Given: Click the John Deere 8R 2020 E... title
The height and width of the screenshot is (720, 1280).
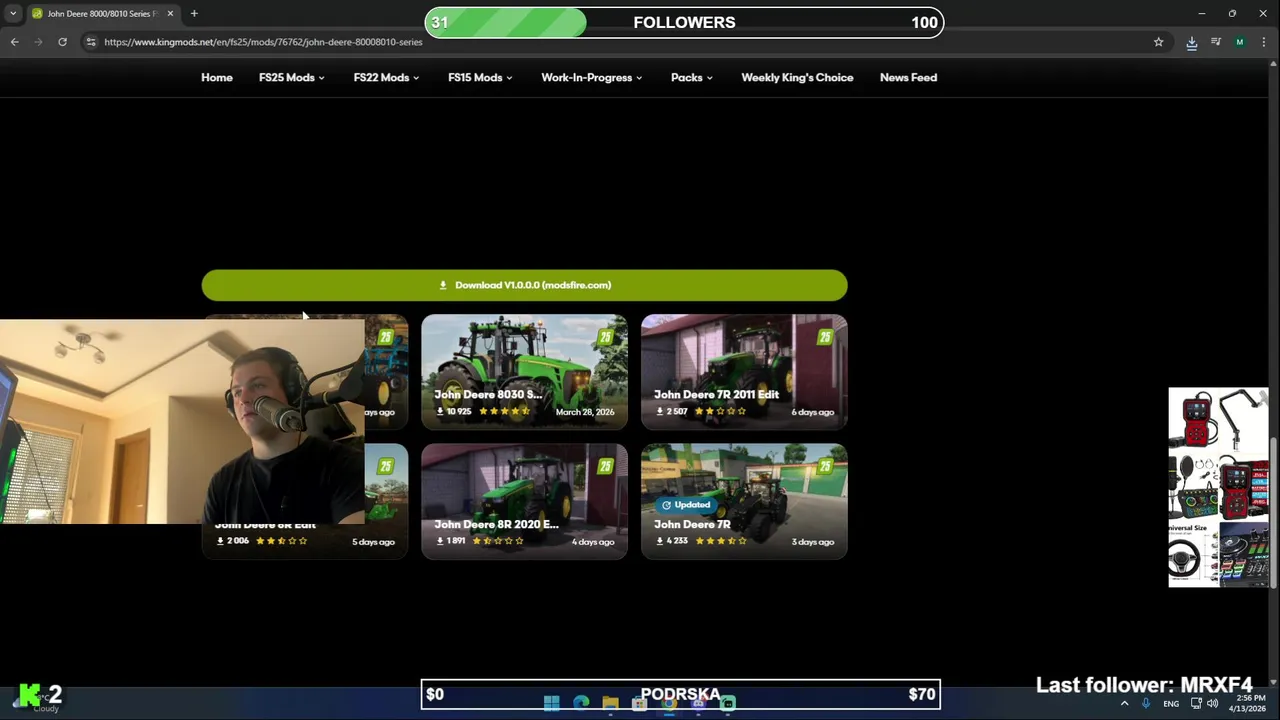Looking at the screenshot, I should (496, 524).
